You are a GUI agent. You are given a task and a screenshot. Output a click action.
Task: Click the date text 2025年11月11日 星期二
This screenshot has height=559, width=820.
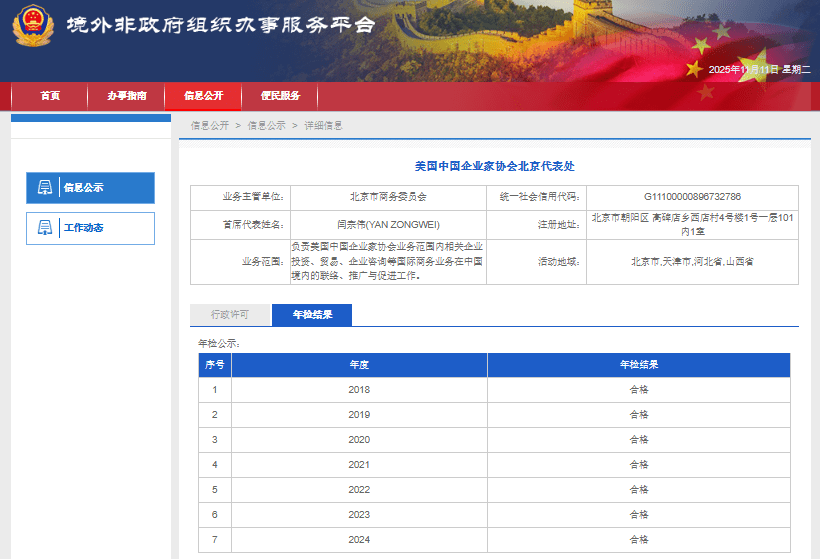tap(759, 70)
